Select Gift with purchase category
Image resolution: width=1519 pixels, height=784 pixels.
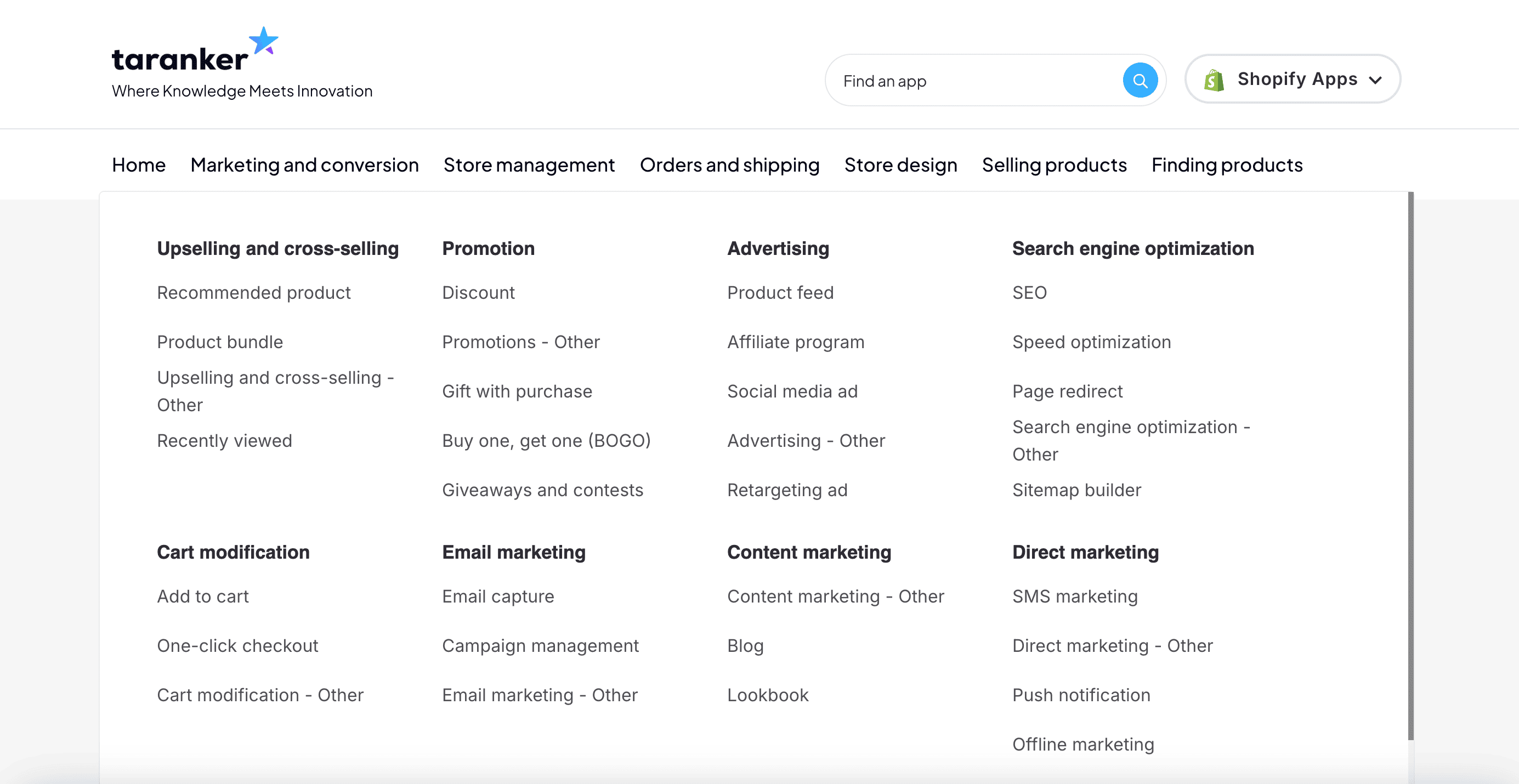tap(517, 391)
